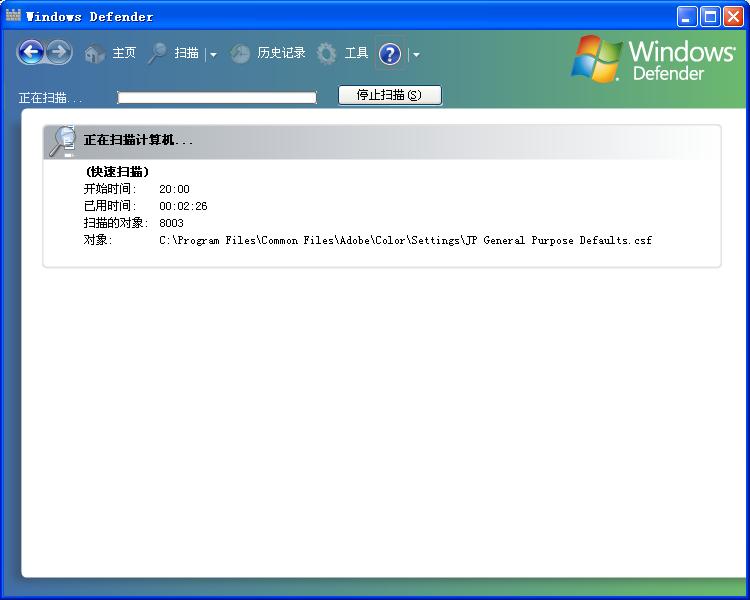Click the 扫描的对象 label
This screenshot has width=750, height=600.
pos(116,223)
